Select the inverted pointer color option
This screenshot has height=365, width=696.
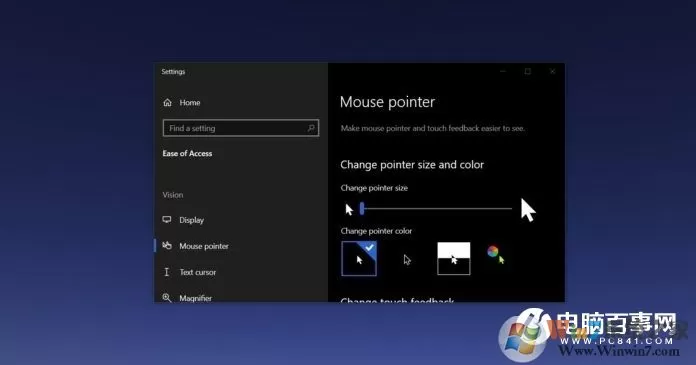(x=454, y=258)
